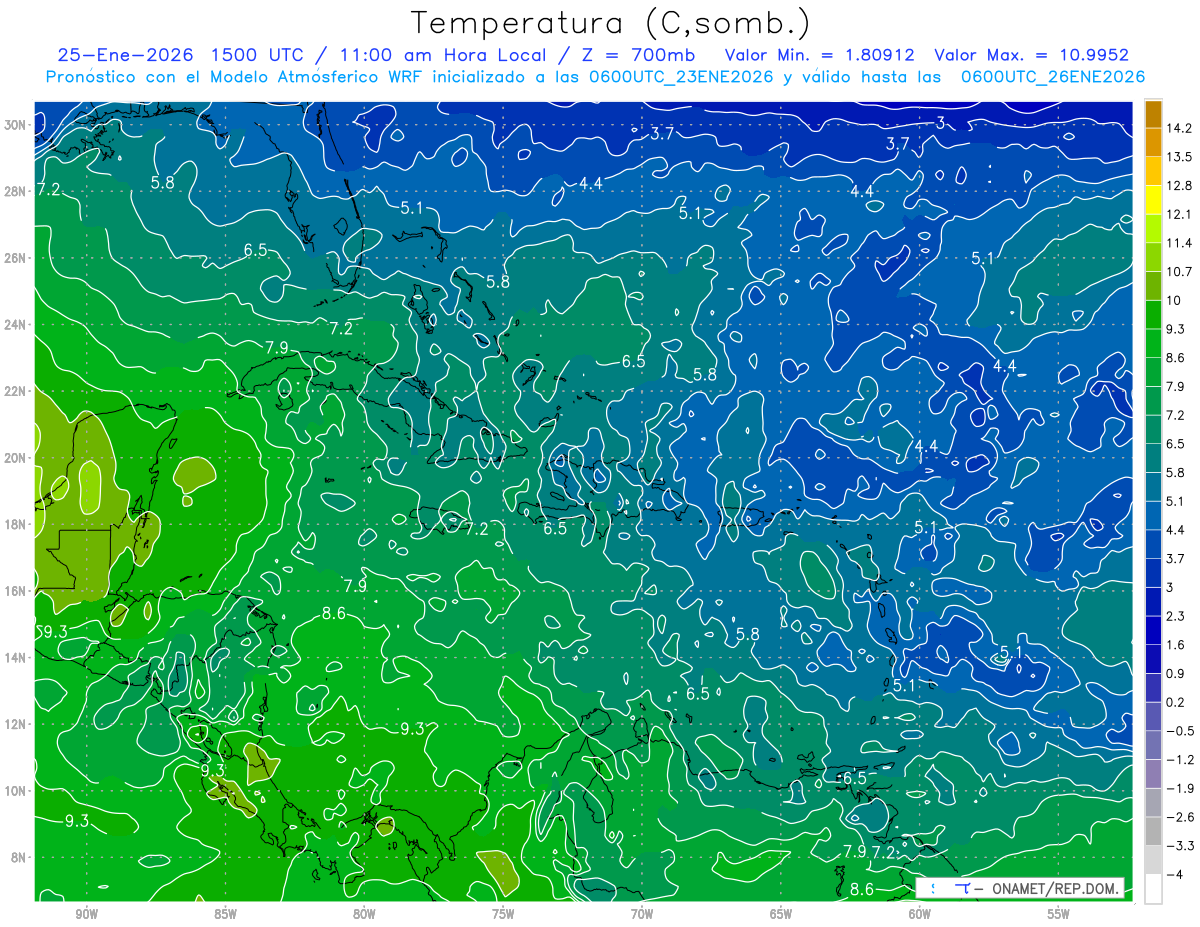Click the '80W' longitude axis label
Screen dimensions: 1200x927
click(364, 914)
